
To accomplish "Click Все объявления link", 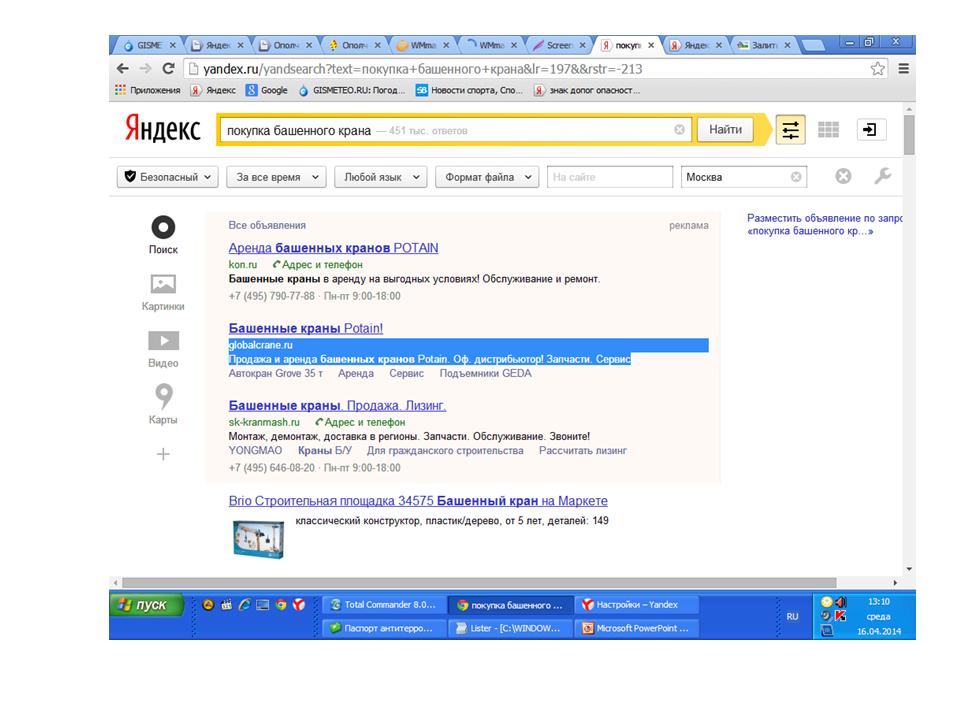I will click(x=267, y=225).
